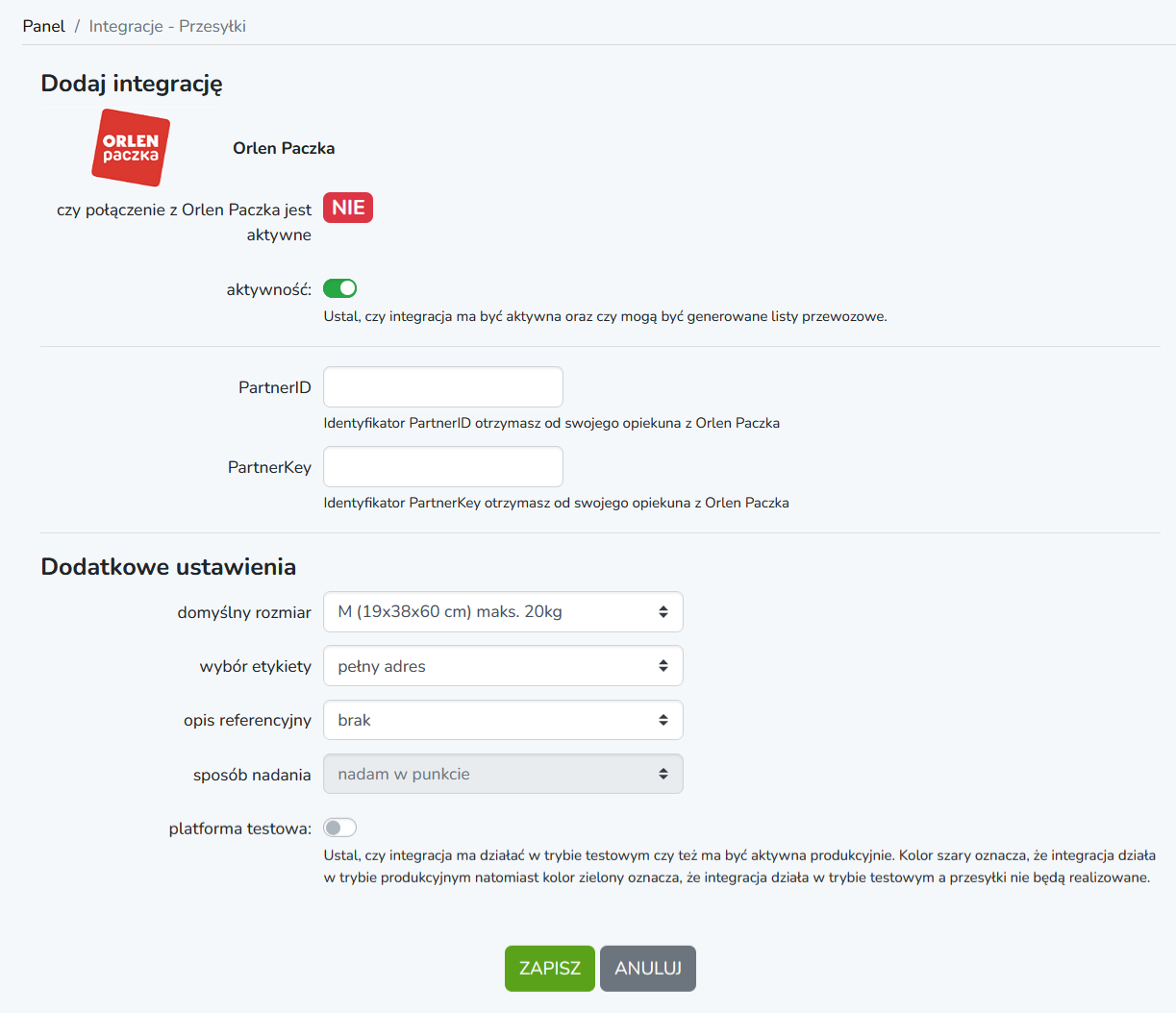The width and height of the screenshot is (1176, 1013).
Task: Select the Integracje - Przesyłki breadcrumb item
Action: coord(167,26)
